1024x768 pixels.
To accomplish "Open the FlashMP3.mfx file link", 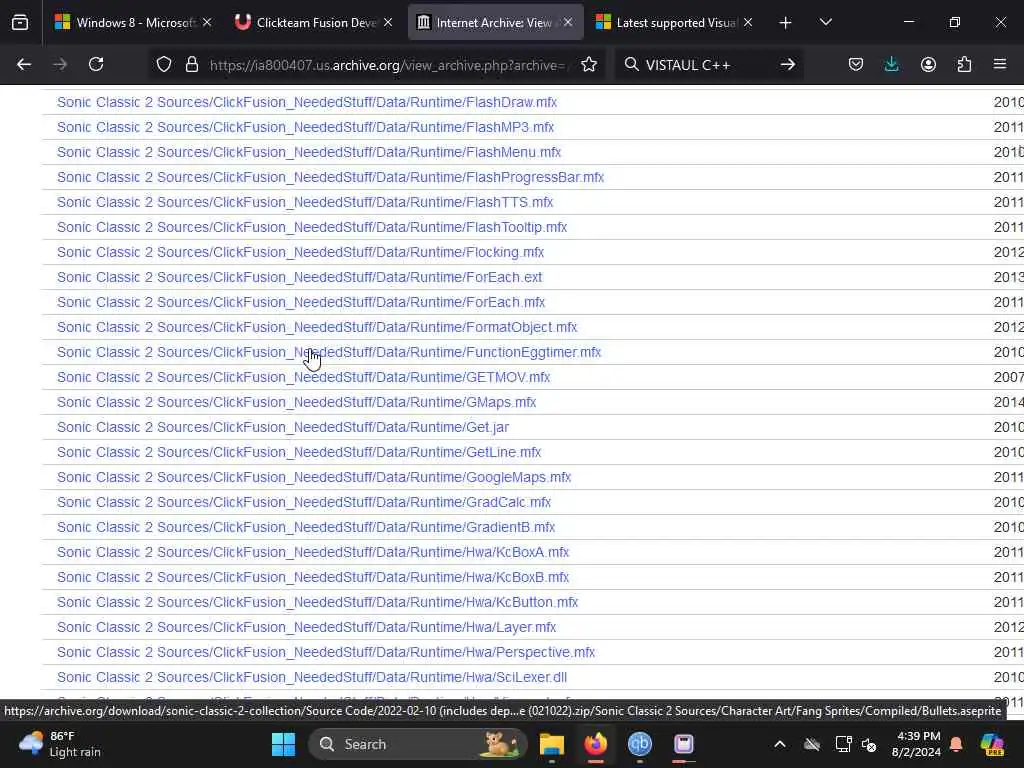I will point(306,127).
